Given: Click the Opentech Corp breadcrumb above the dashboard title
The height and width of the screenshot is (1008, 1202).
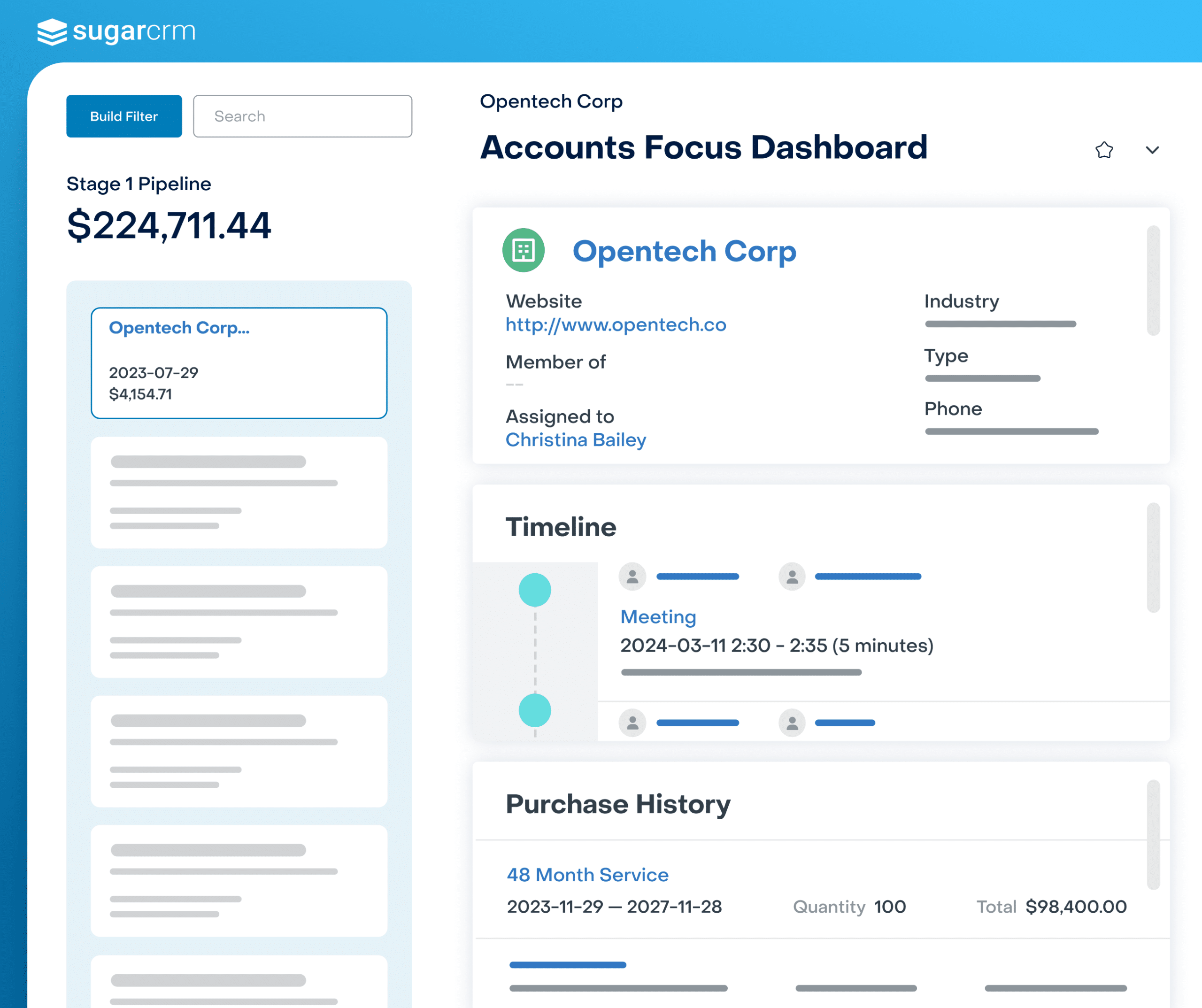Looking at the screenshot, I should (x=551, y=101).
